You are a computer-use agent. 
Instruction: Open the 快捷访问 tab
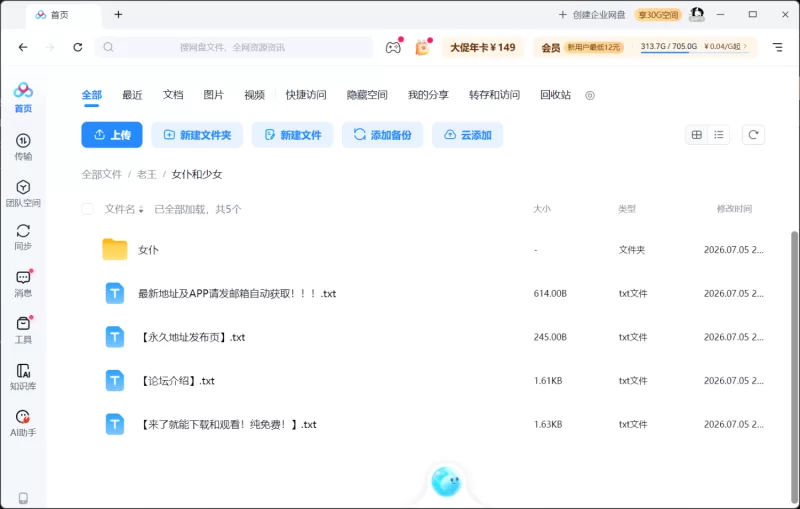(306, 95)
